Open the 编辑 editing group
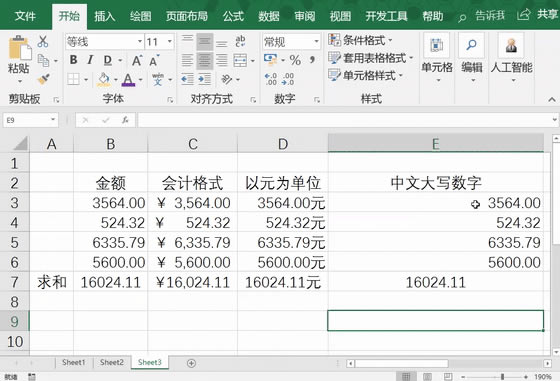The height and width of the screenshot is (381, 560). (471, 58)
